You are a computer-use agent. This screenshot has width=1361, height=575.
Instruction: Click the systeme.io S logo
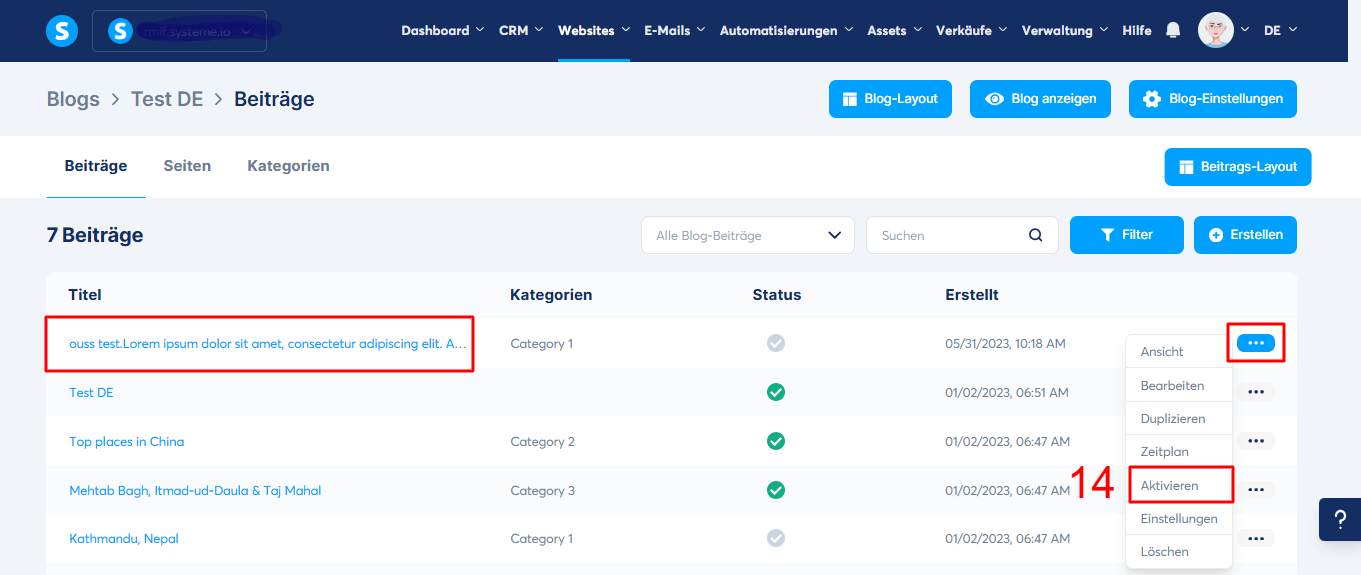[62, 31]
